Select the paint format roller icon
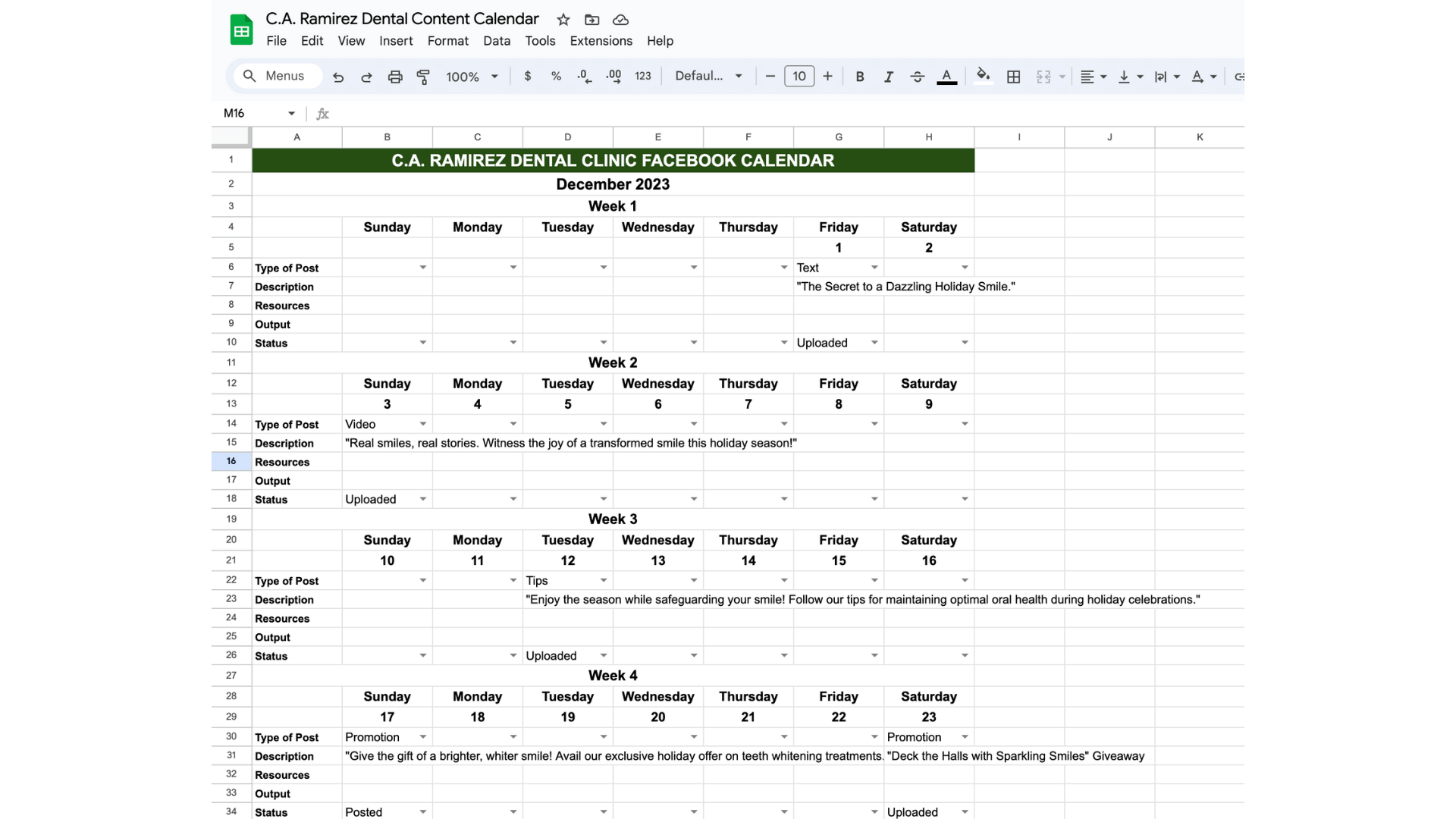1456x819 pixels. tap(423, 77)
